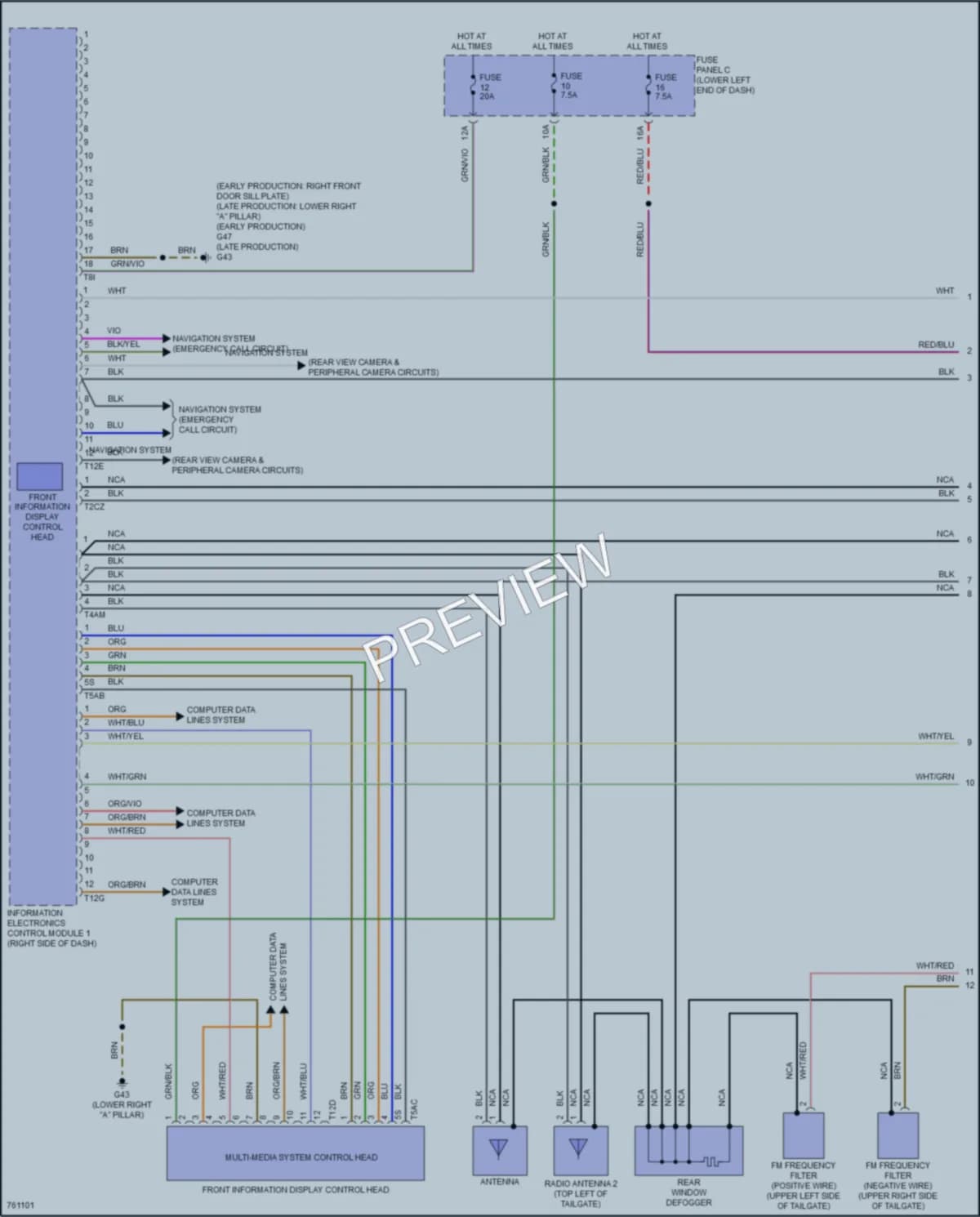Image resolution: width=980 pixels, height=1217 pixels.
Task: Click the EARLY PRODUCTION: RIGHT FRONT DOOR SILL PLATE note
Action: [288, 191]
